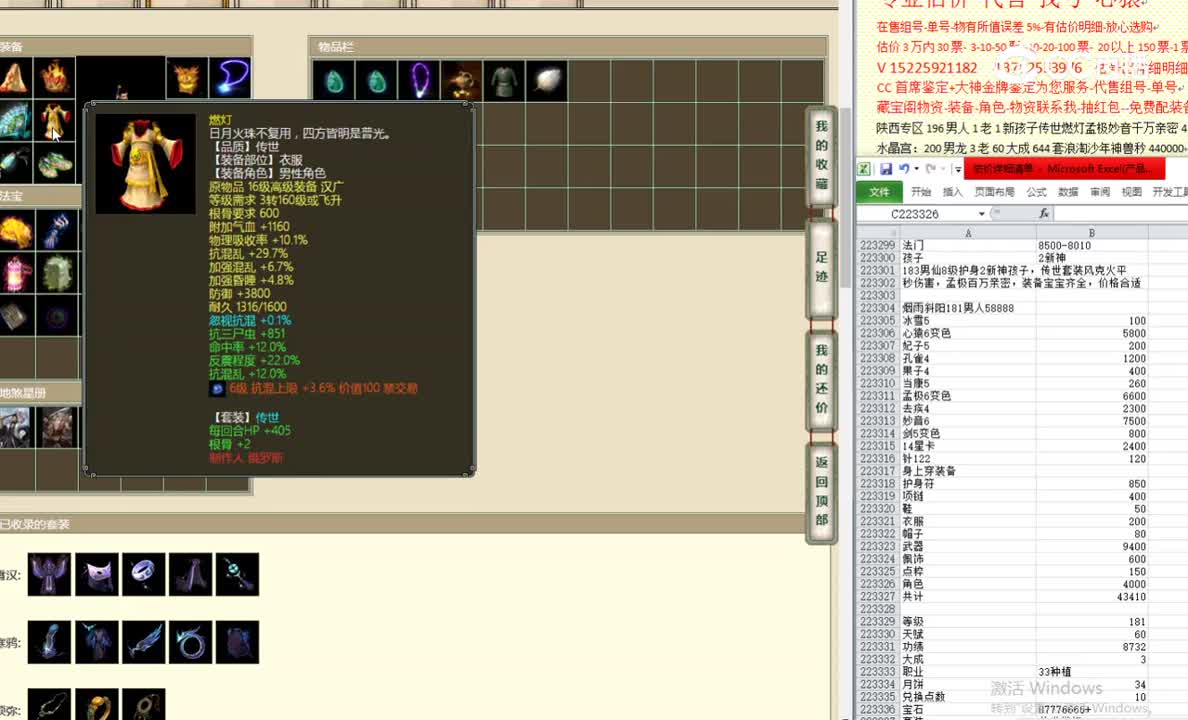Click the Excel formula bar field

pos(1121,214)
